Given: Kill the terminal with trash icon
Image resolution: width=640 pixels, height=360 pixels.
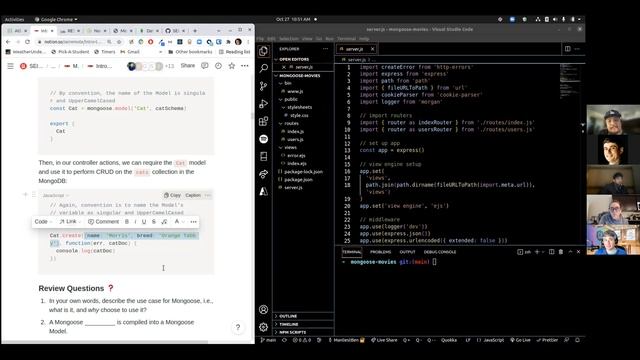Looking at the screenshot, I should [561, 252].
